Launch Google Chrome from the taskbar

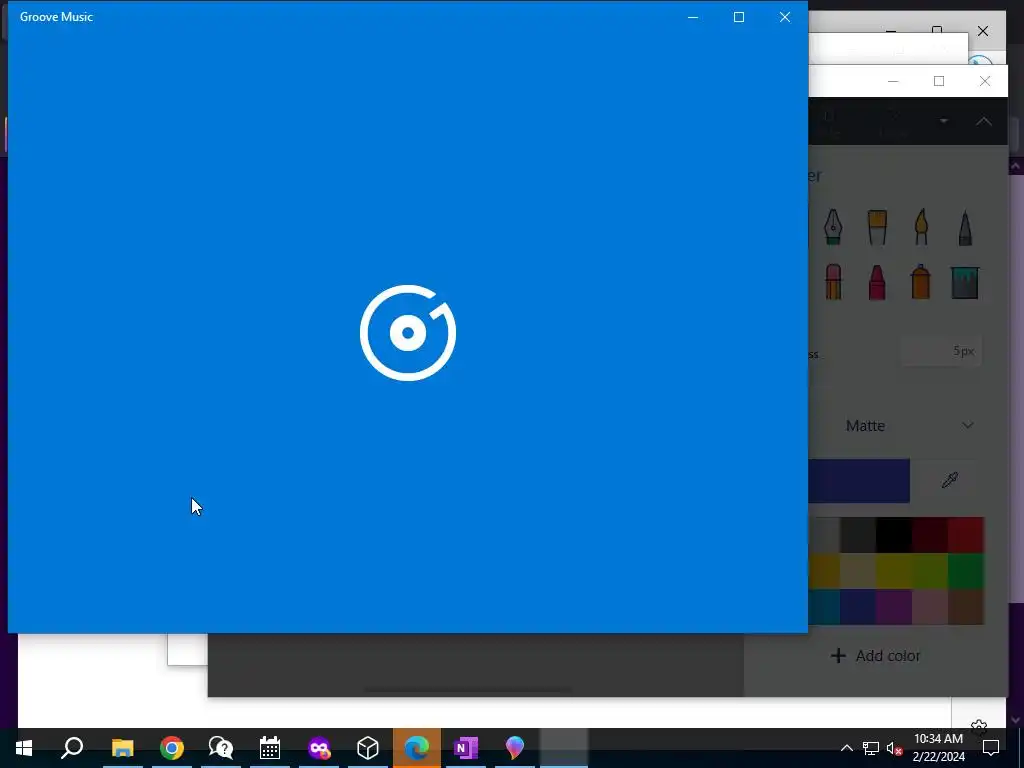click(172, 748)
